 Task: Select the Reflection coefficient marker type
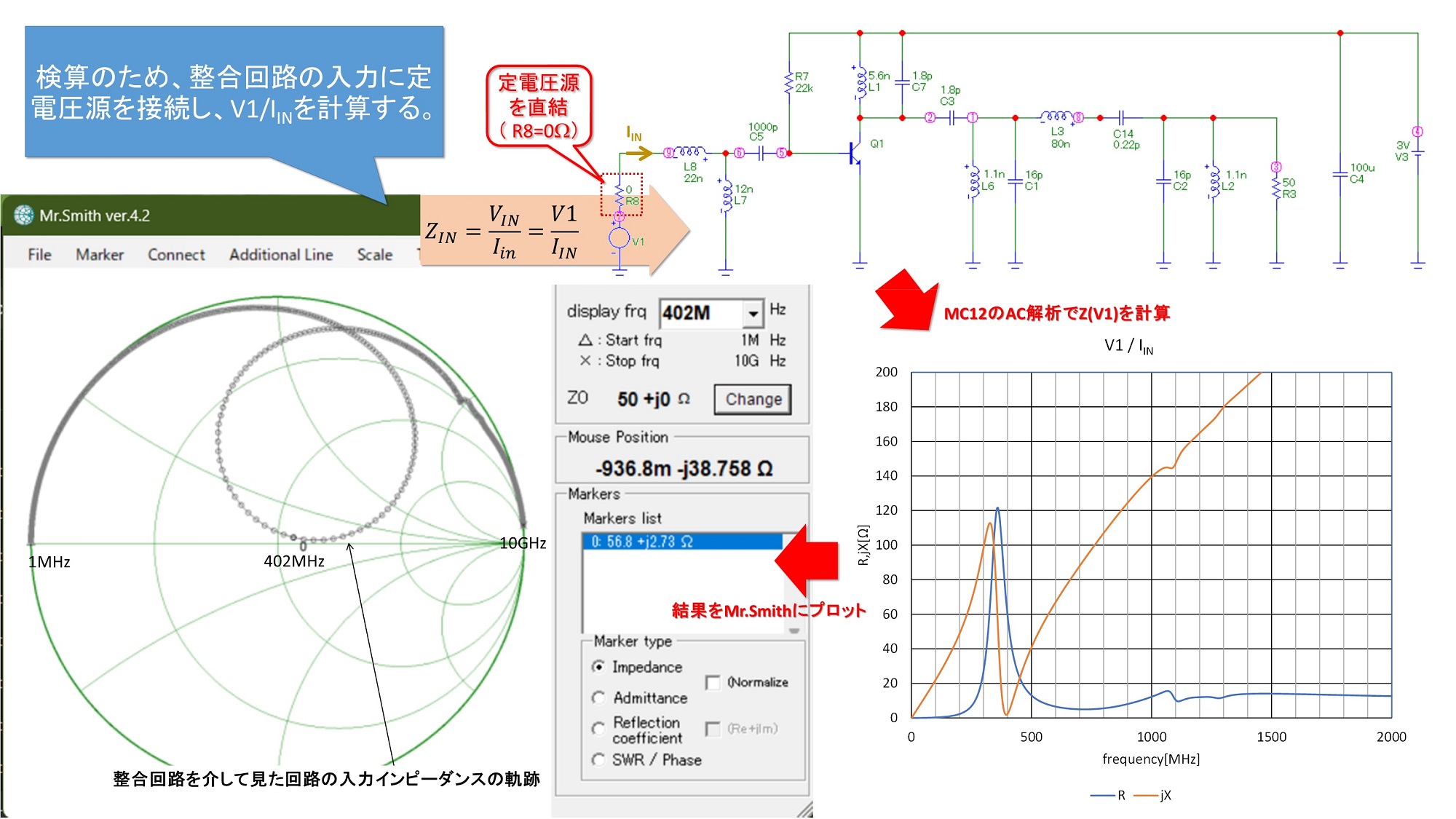598,729
